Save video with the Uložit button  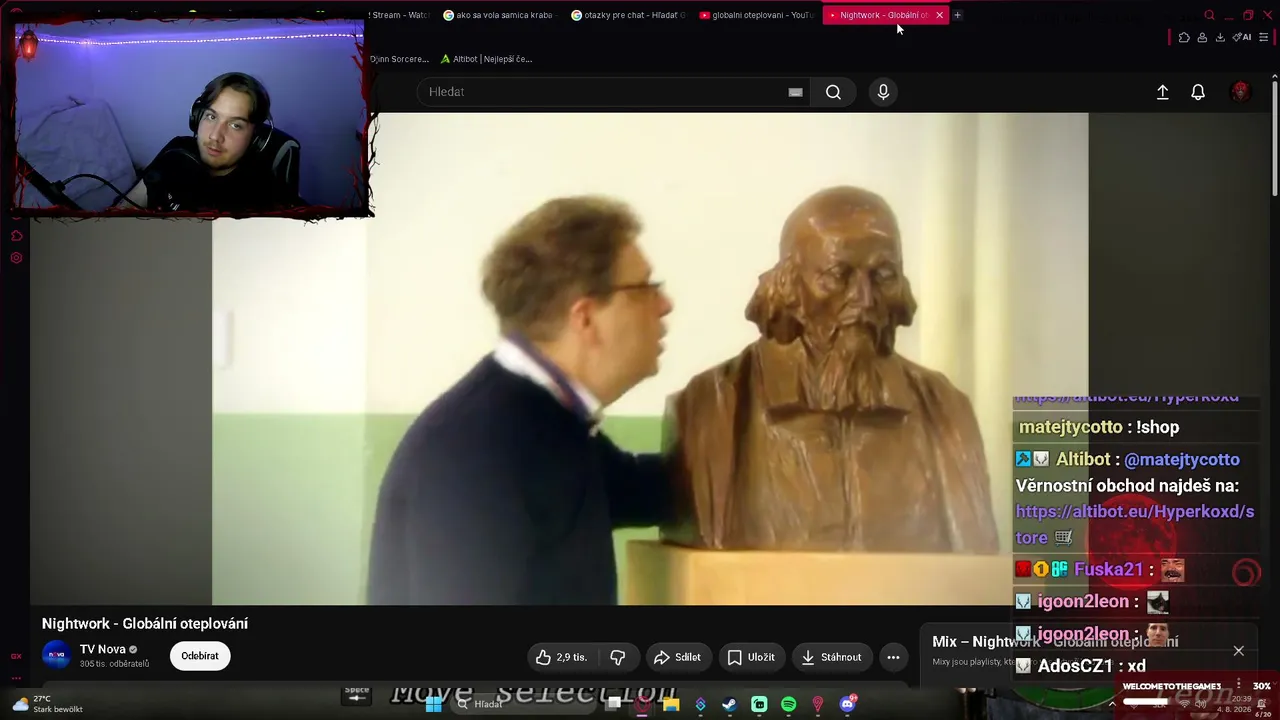pyautogui.click(x=751, y=657)
